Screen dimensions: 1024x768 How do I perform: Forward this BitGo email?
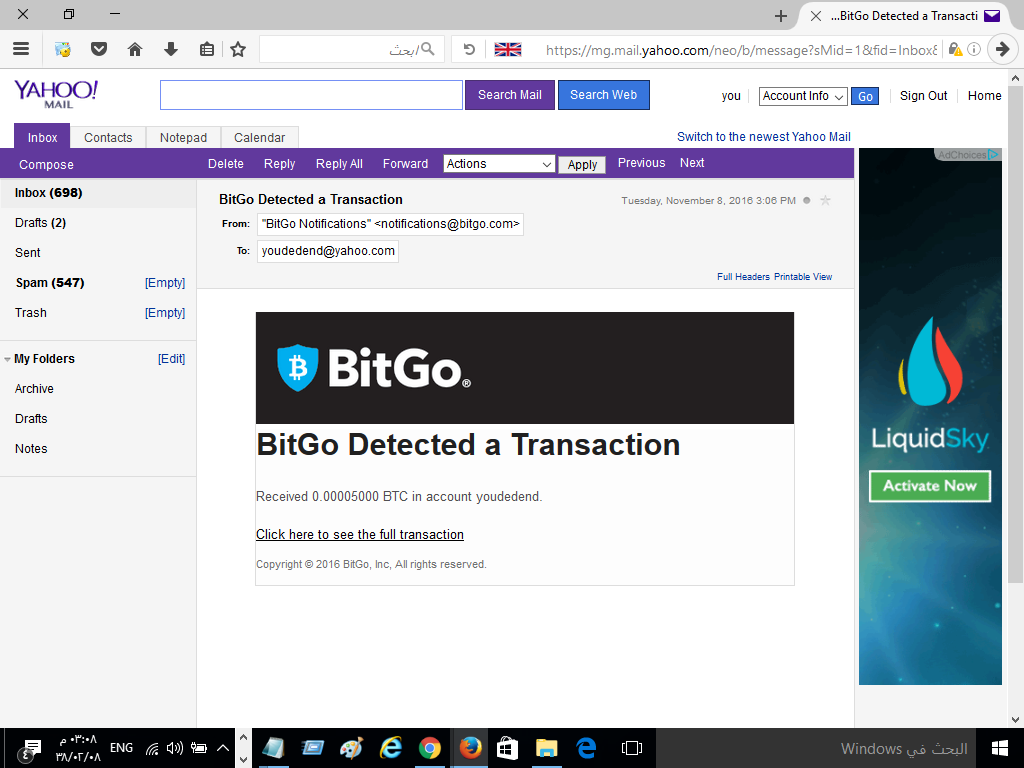406,164
